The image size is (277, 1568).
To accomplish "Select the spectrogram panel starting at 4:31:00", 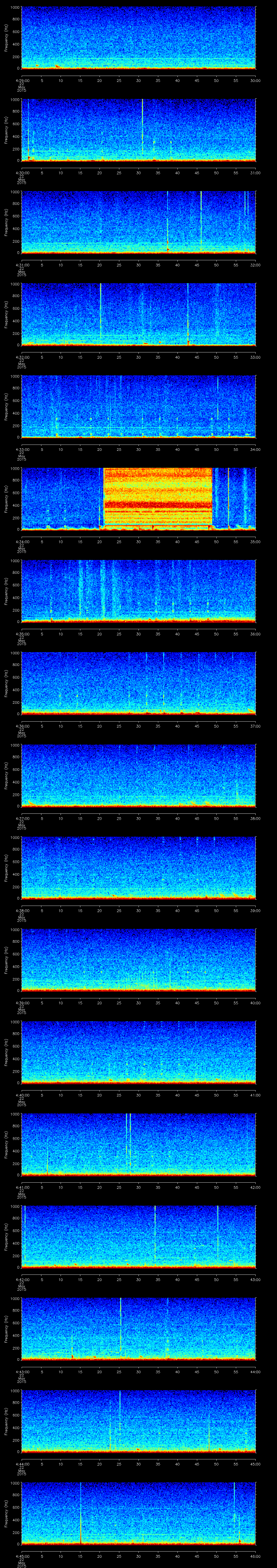I will (139, 222).
